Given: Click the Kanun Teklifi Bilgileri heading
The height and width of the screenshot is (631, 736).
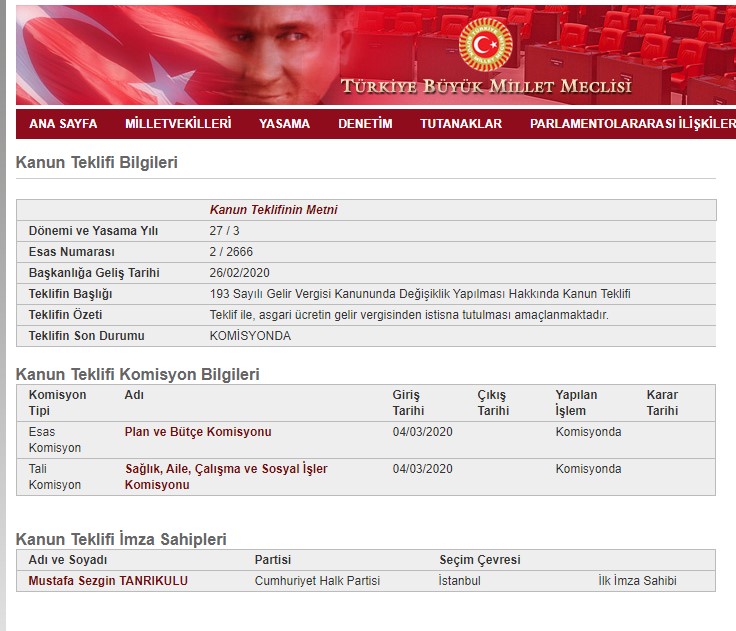Looking at the screenshot, I should 97,162.
